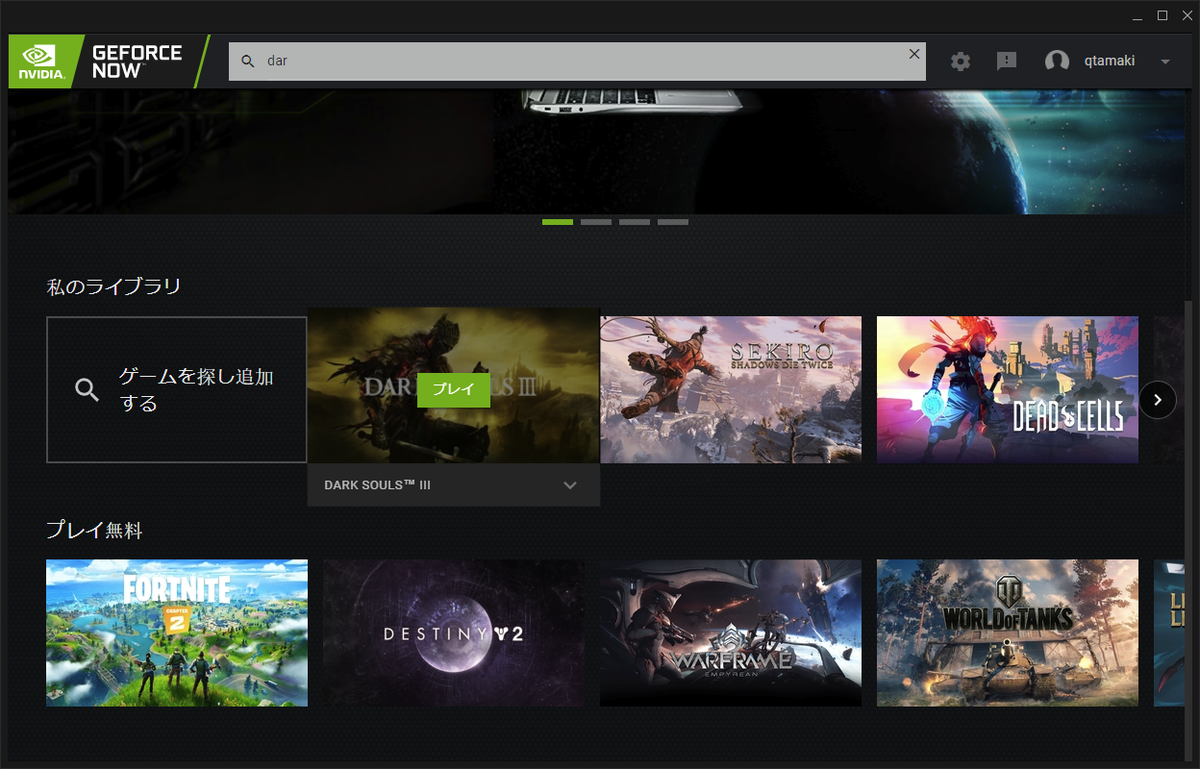
Task: Click the search magnifier icon in search bar
Action: [x=248, y=62]
